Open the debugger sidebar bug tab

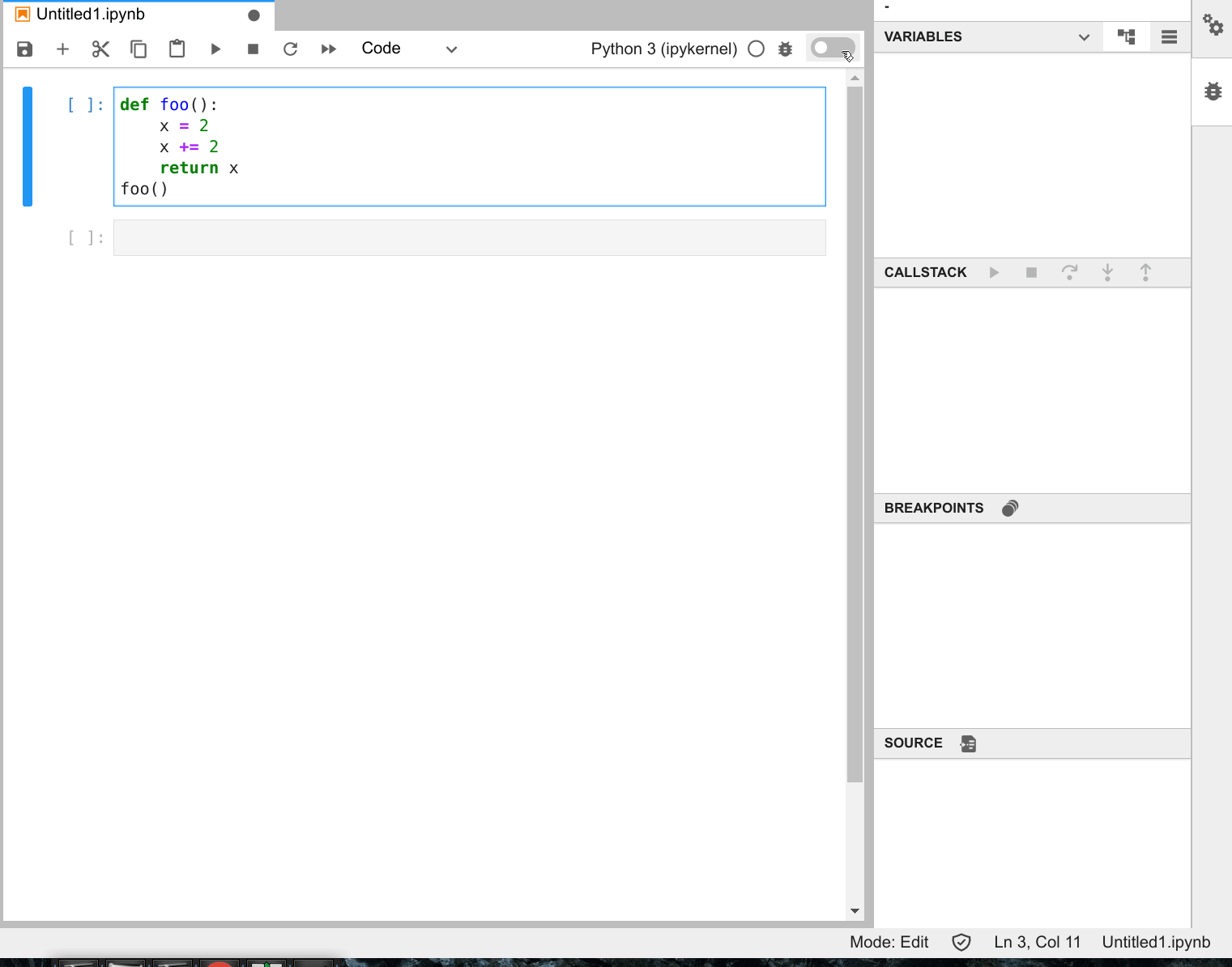click(x=1212, y=91)
